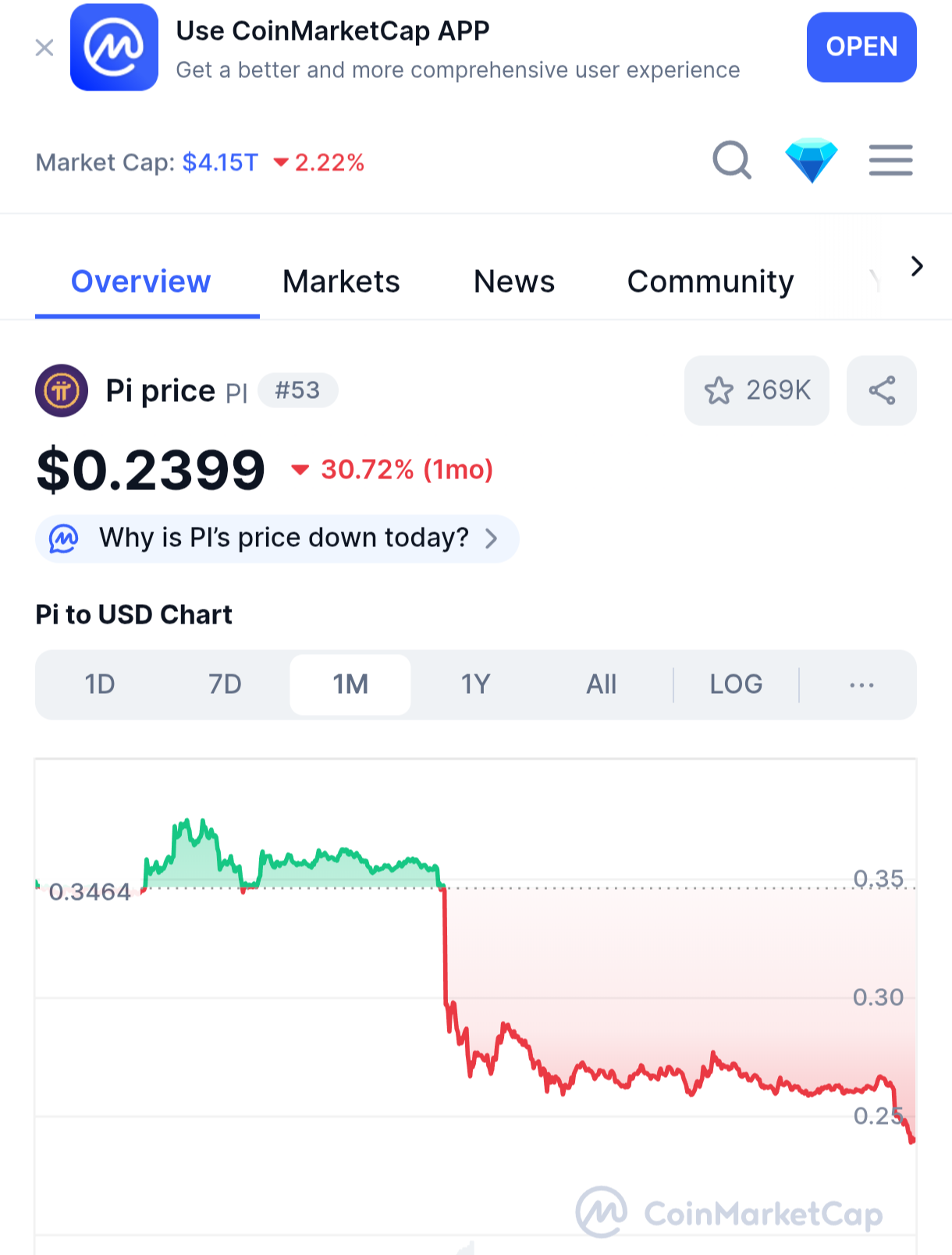Tap the CoinMarketCap app logo icon

(x=114, y=48)
